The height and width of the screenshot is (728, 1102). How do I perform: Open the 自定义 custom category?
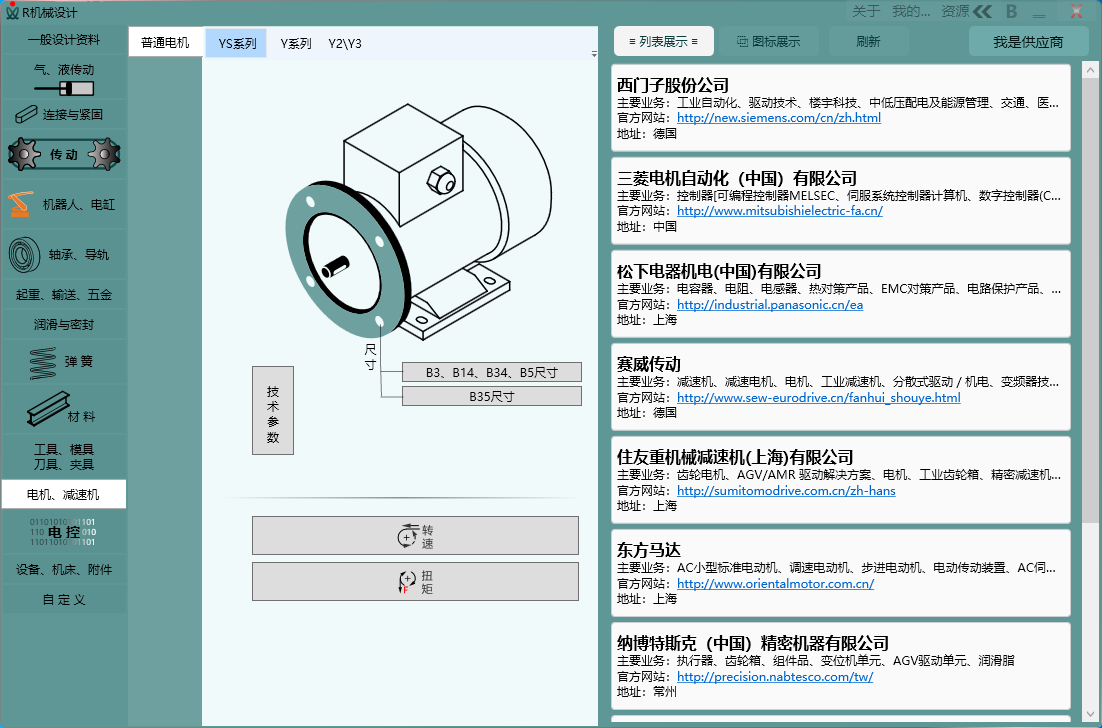[64, 599]
